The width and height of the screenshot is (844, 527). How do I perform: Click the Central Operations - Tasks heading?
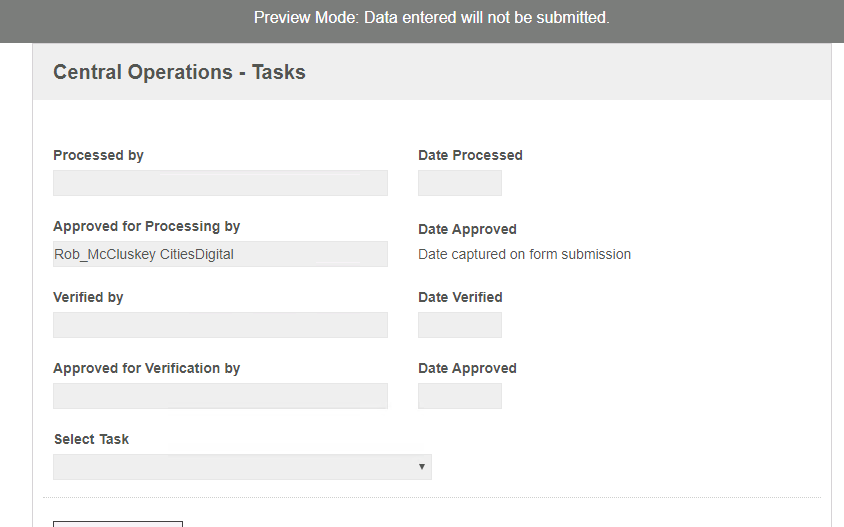pyautogui.click(x=179, y=72)
